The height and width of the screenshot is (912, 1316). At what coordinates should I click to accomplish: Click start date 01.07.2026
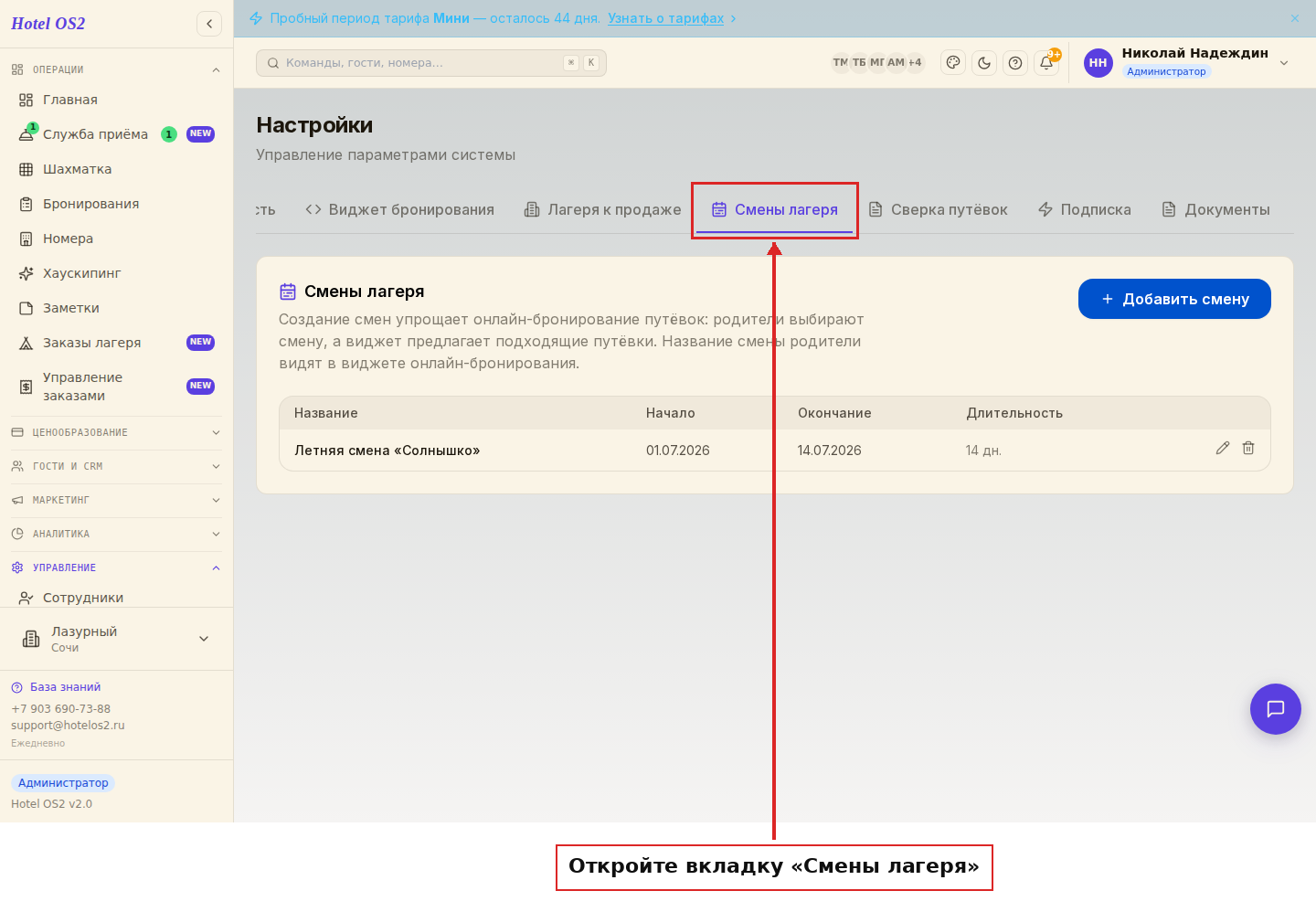point(678,451)
